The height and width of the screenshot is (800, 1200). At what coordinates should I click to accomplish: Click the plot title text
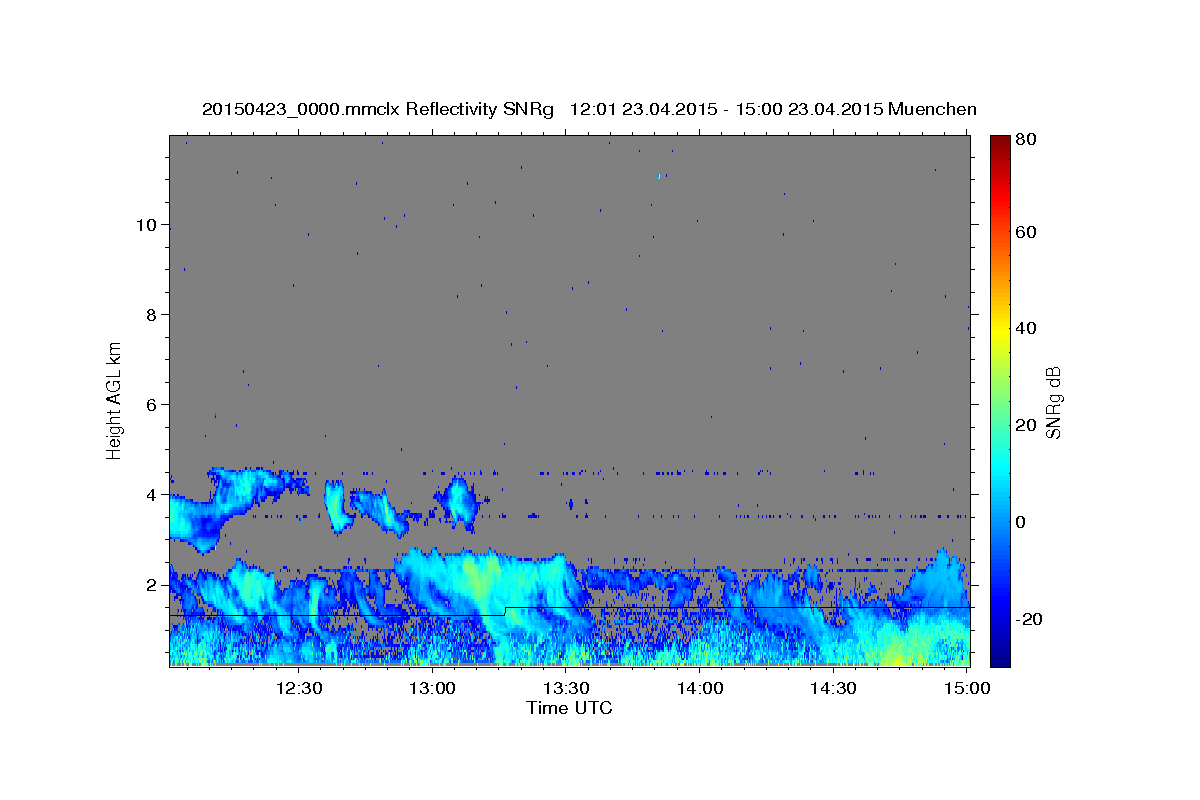[x=589, y=109]
